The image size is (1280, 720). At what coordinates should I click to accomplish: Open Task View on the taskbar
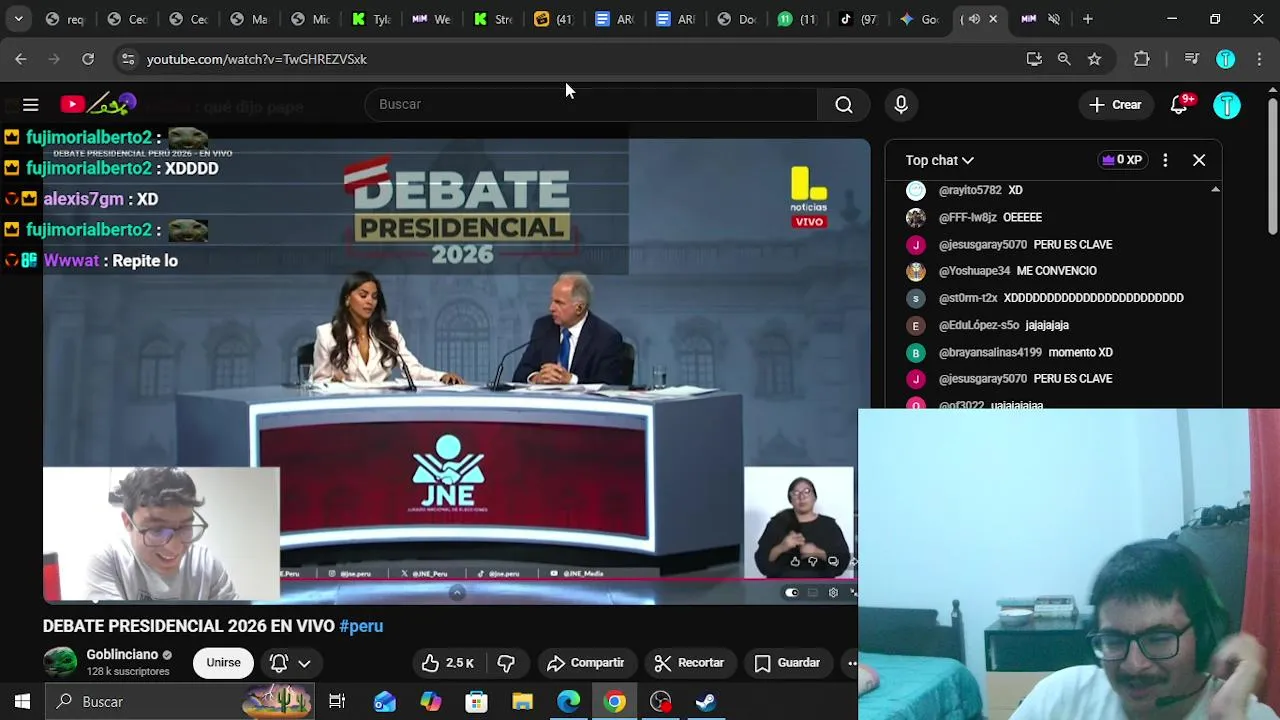337,702
